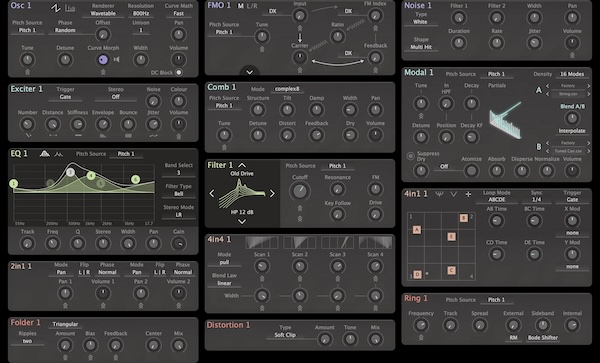Select point C in the 4in1 grid
Viewport: 600px width, 363px height.
point(452,270)
